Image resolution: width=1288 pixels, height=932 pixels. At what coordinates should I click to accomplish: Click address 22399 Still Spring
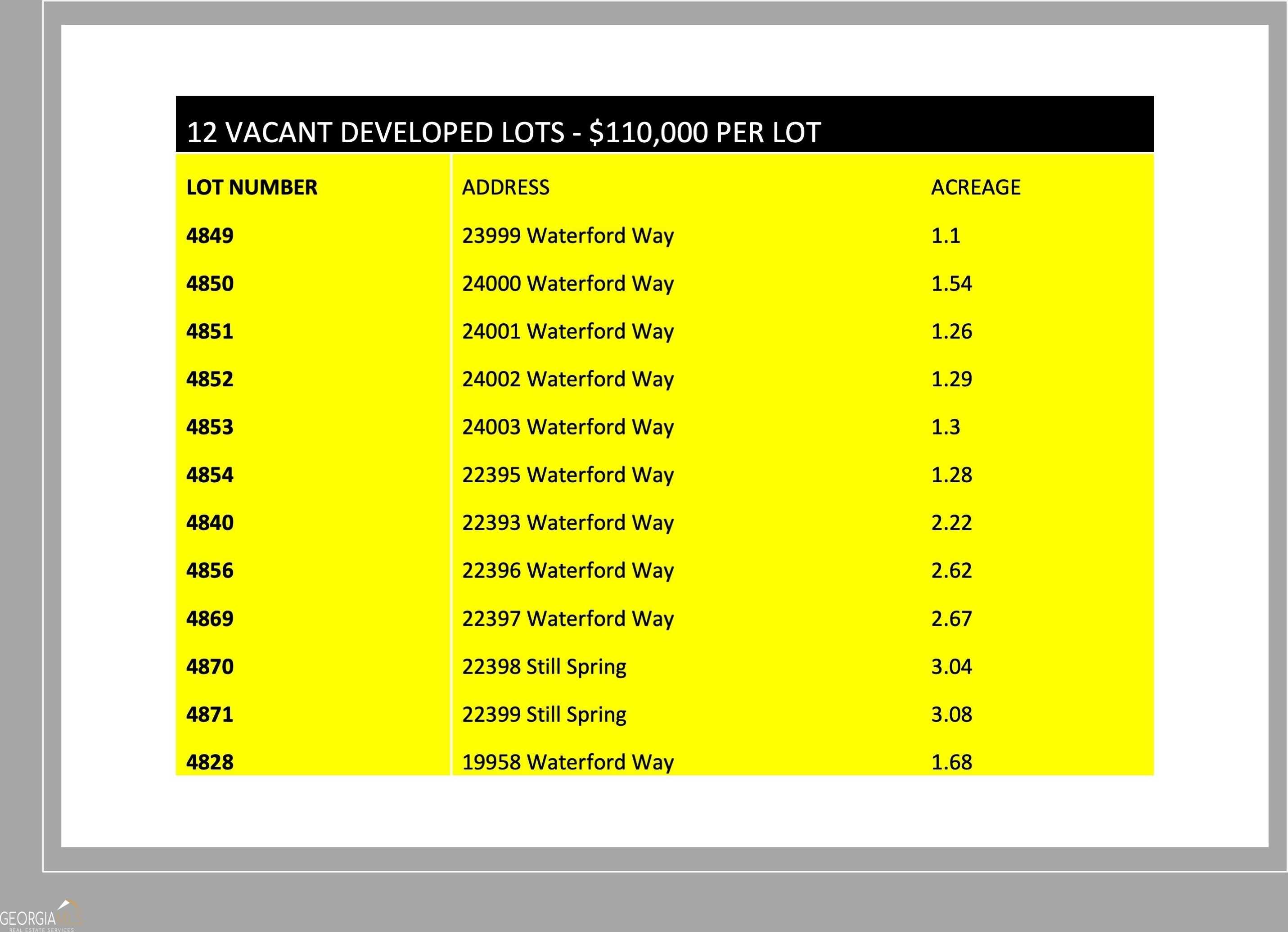(x=544, y=715)
